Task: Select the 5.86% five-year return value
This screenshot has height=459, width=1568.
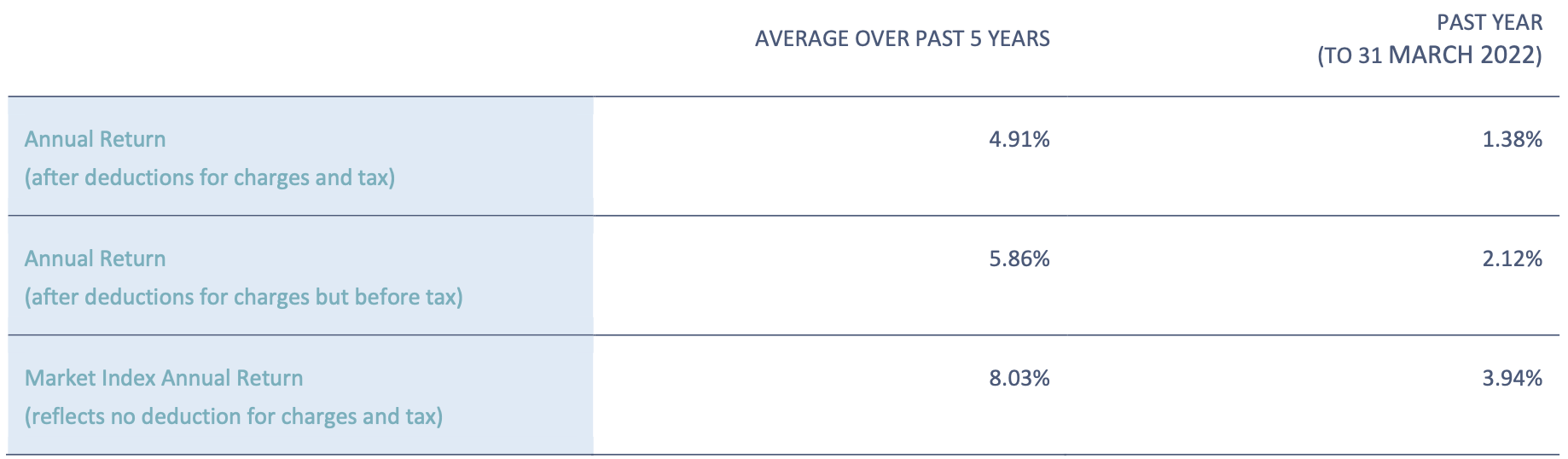Action: click(1019, 259)
